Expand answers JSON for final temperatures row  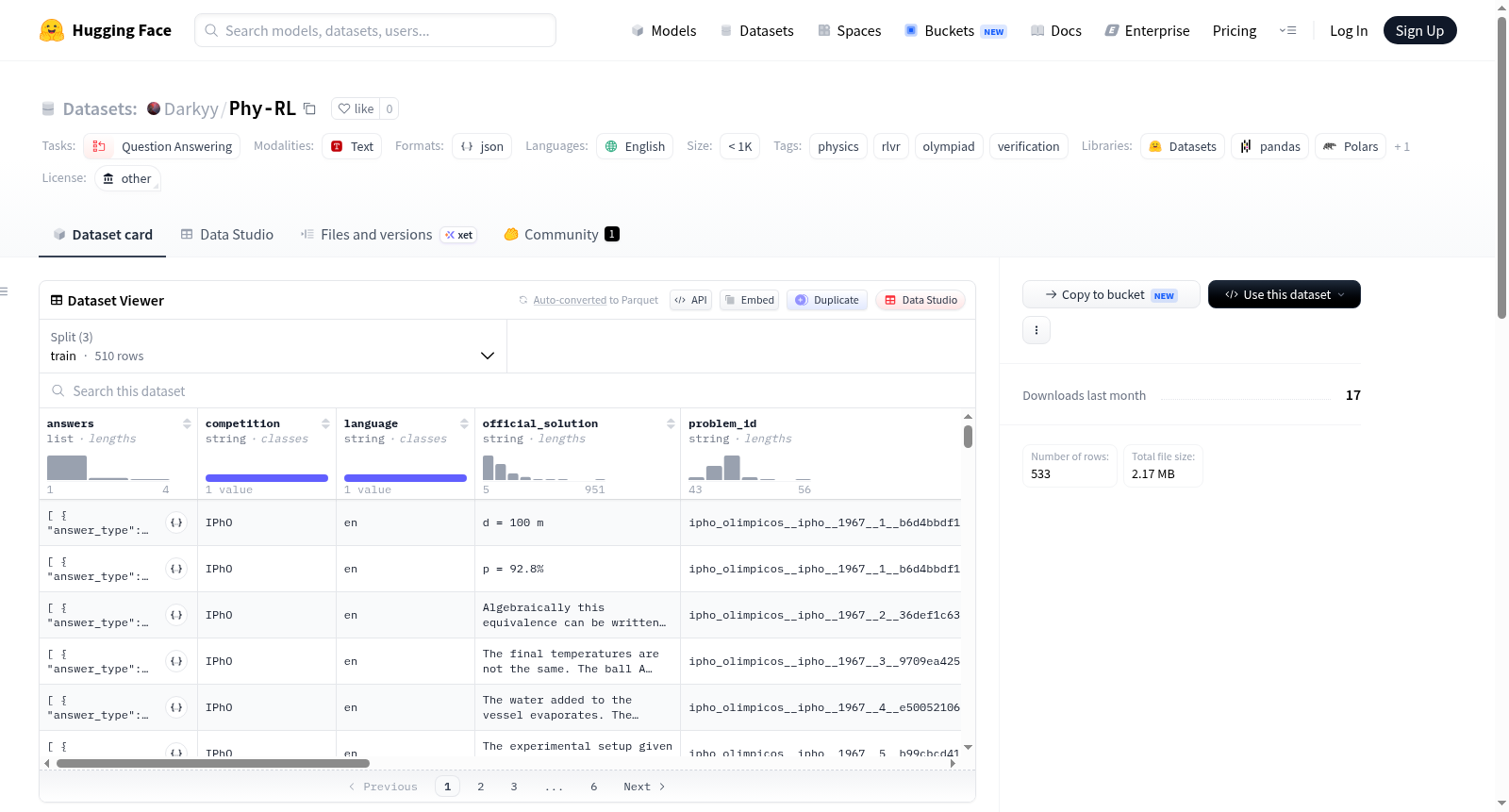176,661
